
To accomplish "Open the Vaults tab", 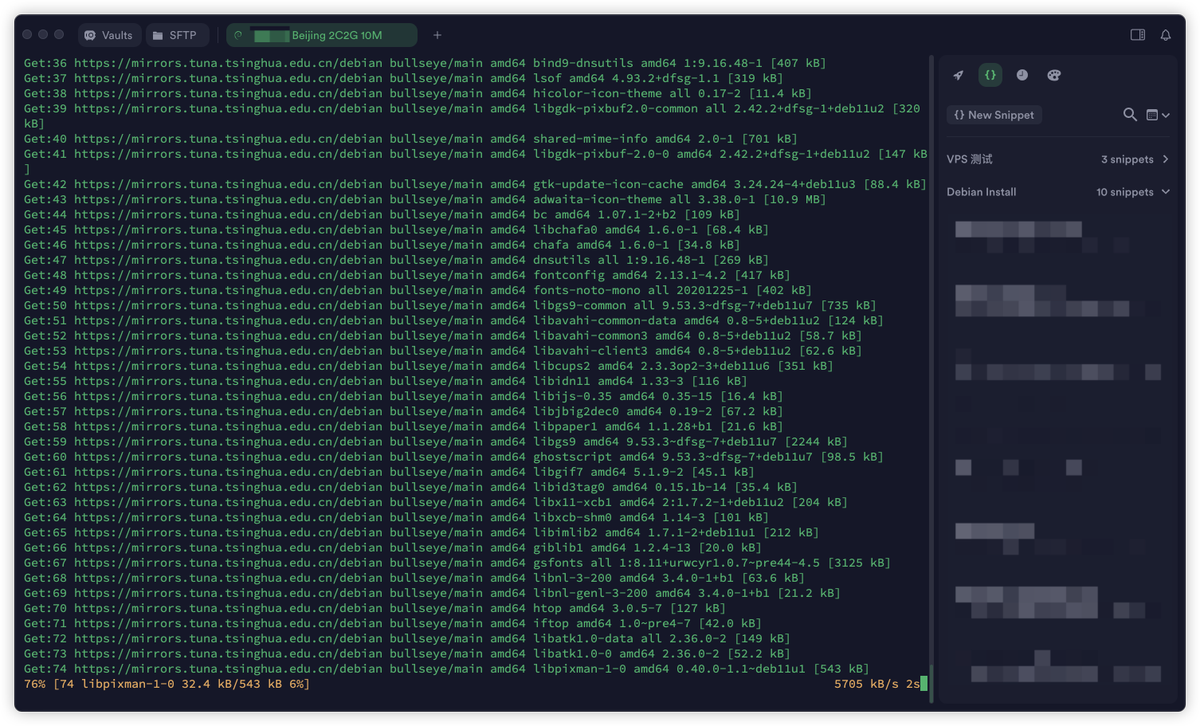I will tap(109, 35).
